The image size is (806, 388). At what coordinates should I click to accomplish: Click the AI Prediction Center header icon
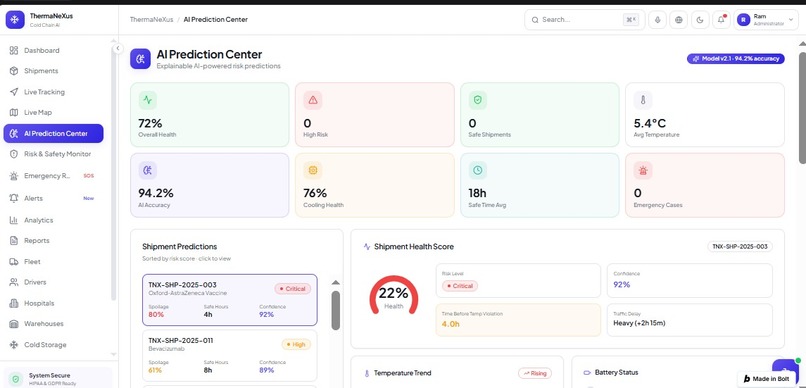pos(140,59)
